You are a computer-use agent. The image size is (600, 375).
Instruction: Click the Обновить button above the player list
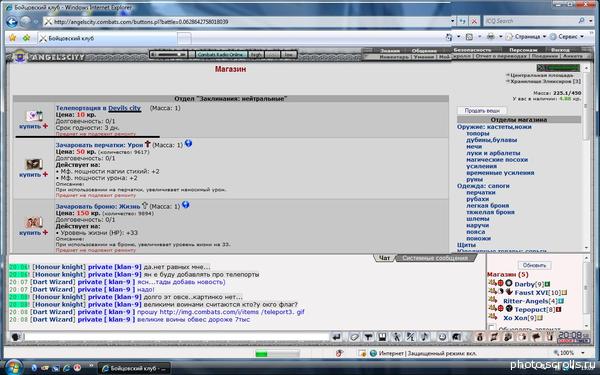point(534,265)
